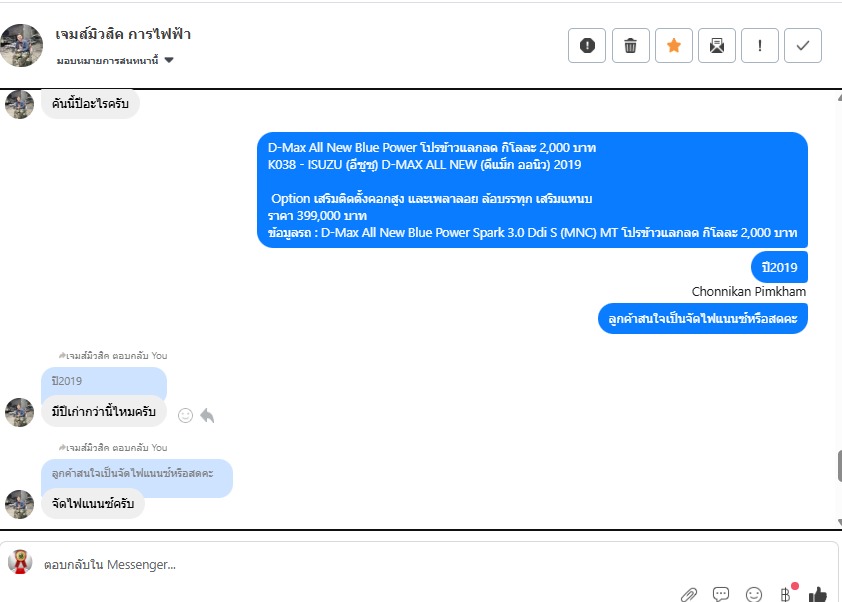Open the มอบหมายการสนทนานี้ assignment menu
The width and height of the screenshot is (842, 602).
point(107,61)
